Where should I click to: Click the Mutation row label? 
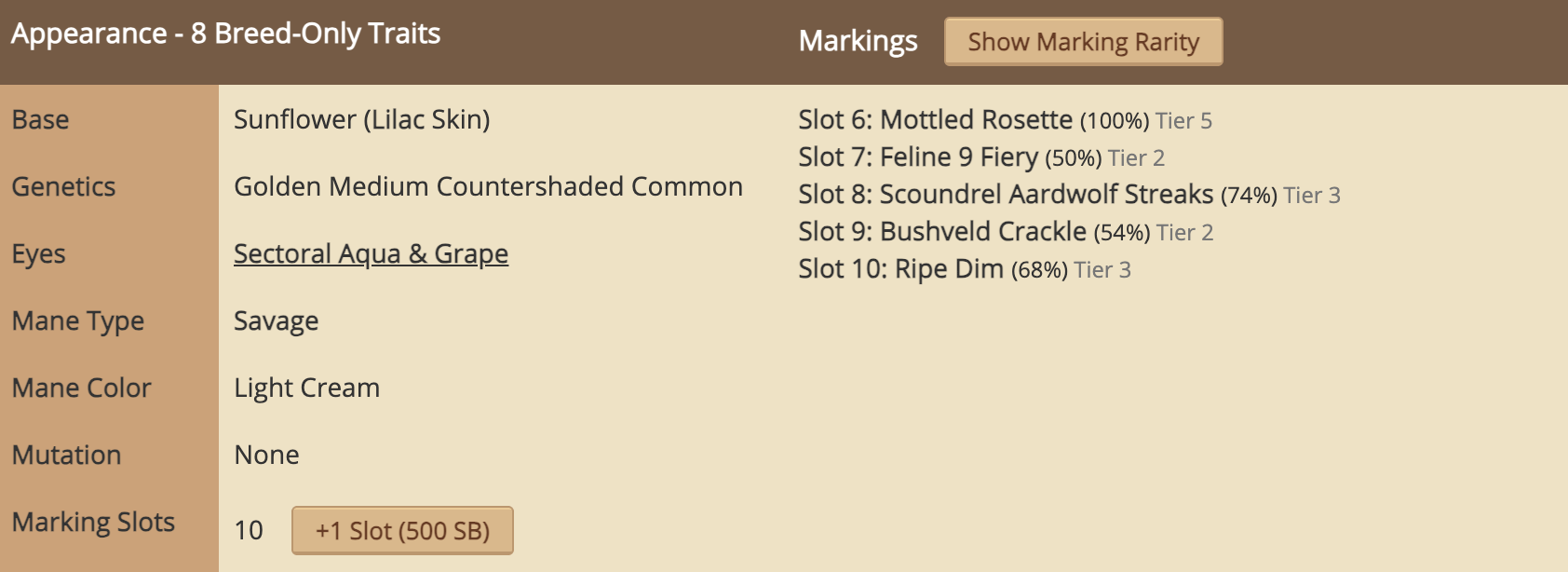pos(66,456)
